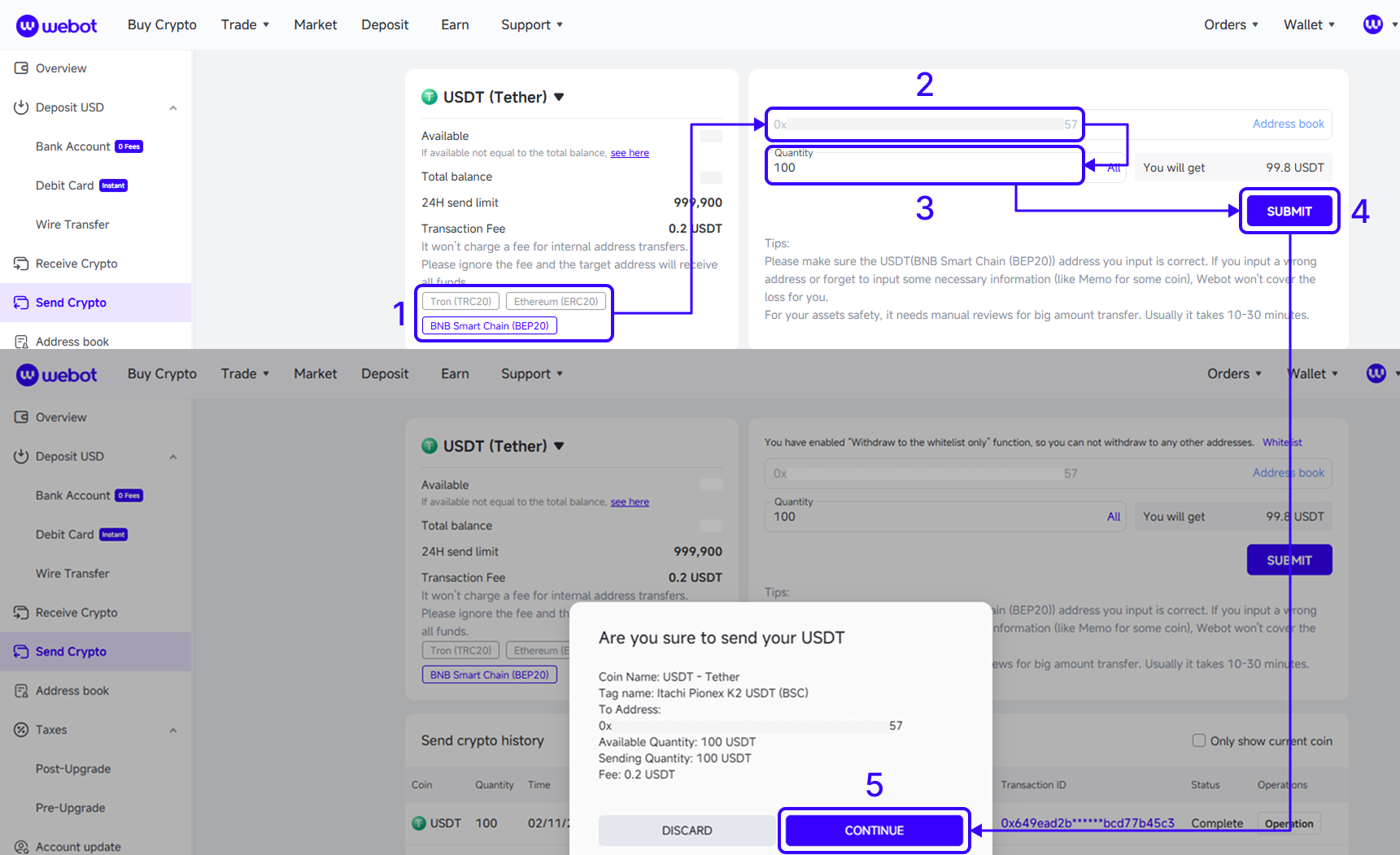Click the webot logo on the upper page
This screenshot has height=855, width=1400.
(56, 25)
